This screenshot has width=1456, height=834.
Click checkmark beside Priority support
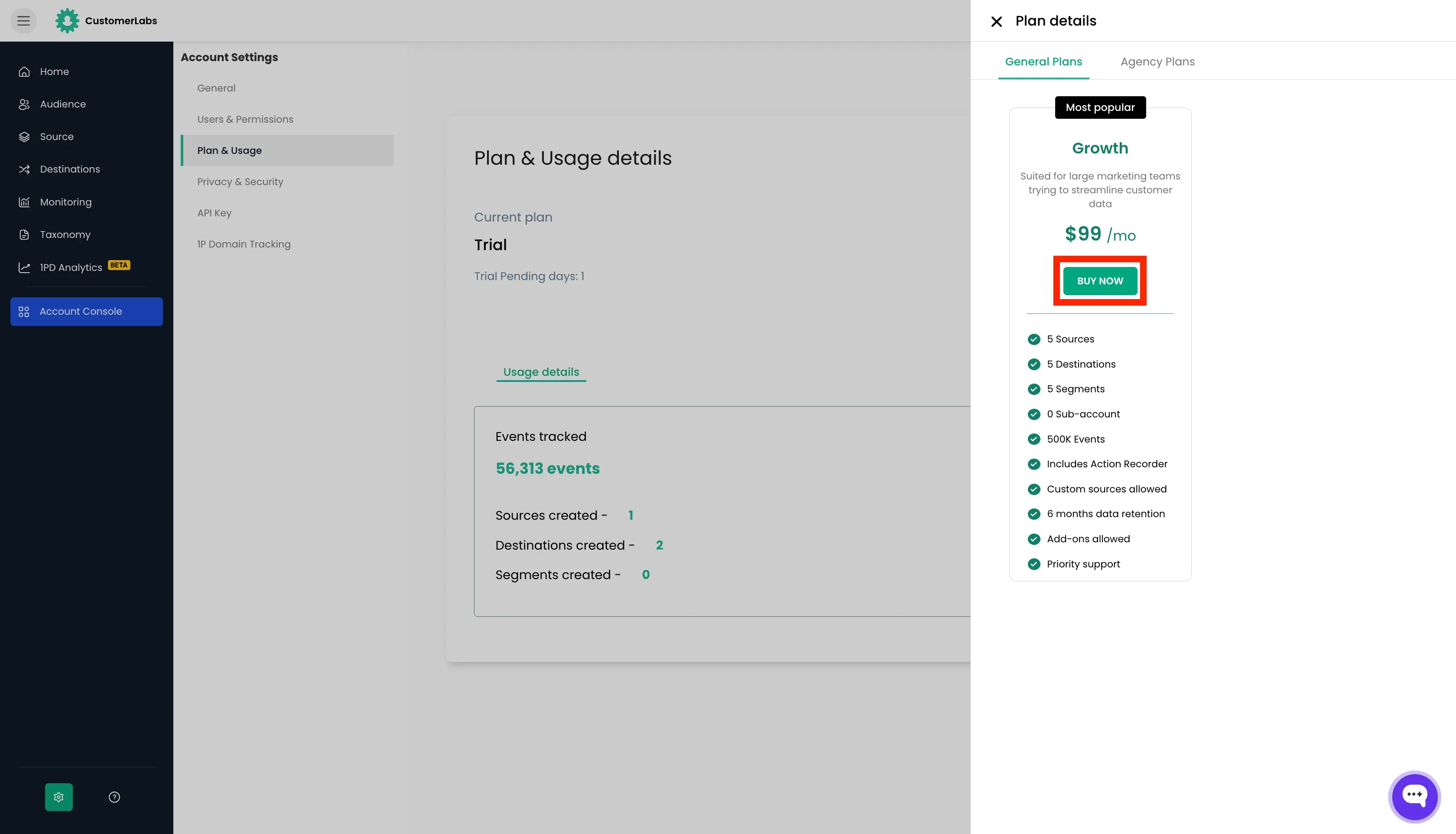click(1034, 564)
